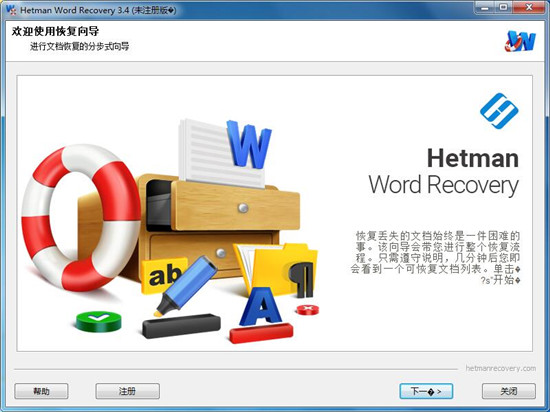Maximize the Hetman Word Recovery window

pyautogui.click(x=503, y=8)
